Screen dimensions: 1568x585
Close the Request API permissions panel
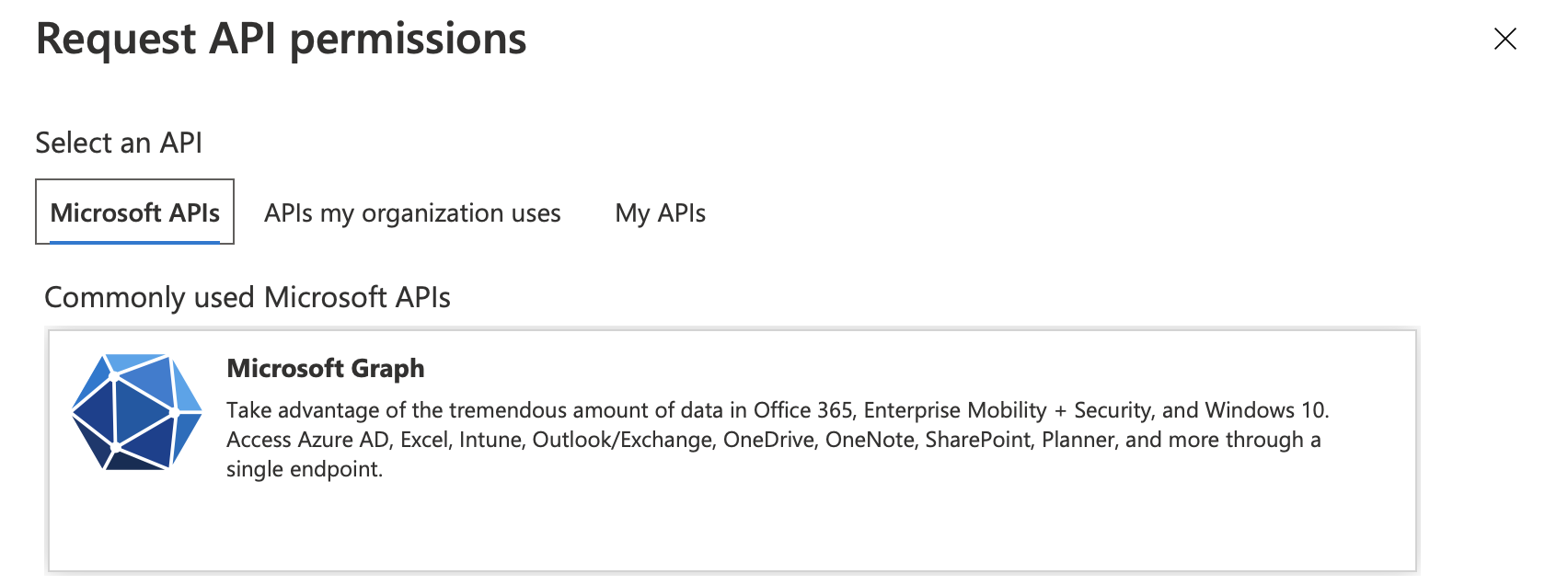(1505, 39)
